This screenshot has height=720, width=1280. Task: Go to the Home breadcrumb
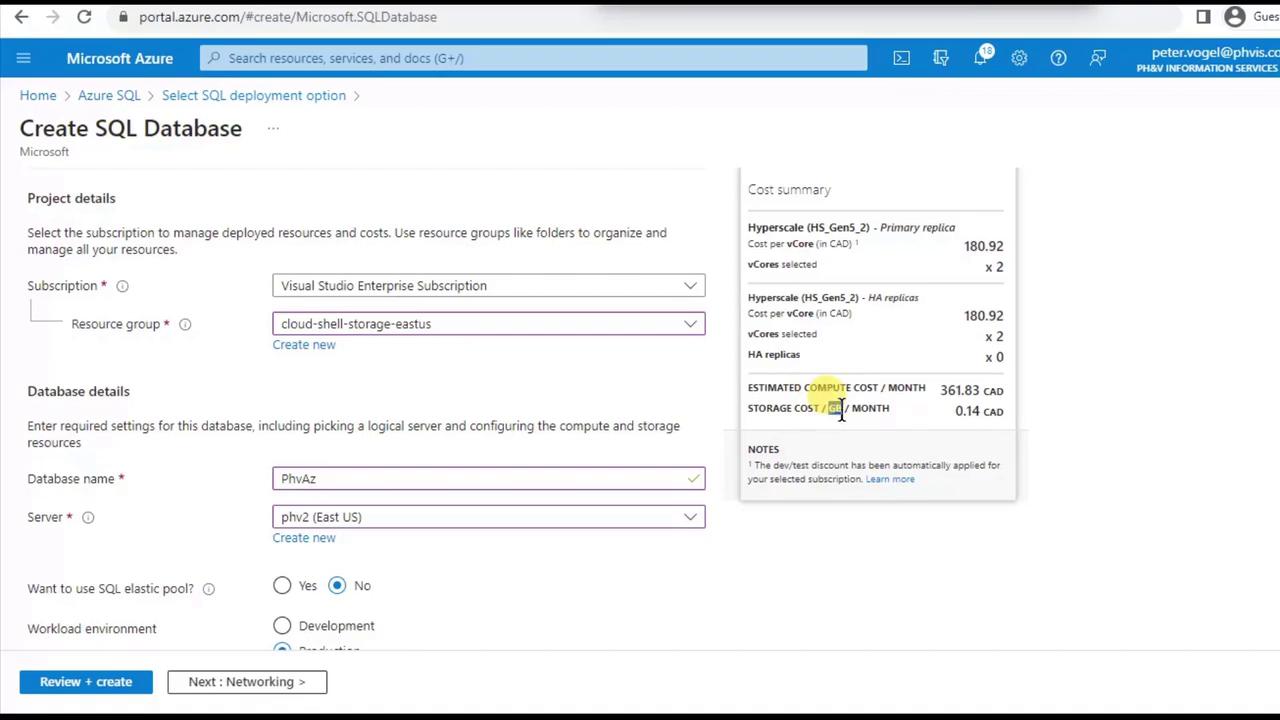coord(38,95)
